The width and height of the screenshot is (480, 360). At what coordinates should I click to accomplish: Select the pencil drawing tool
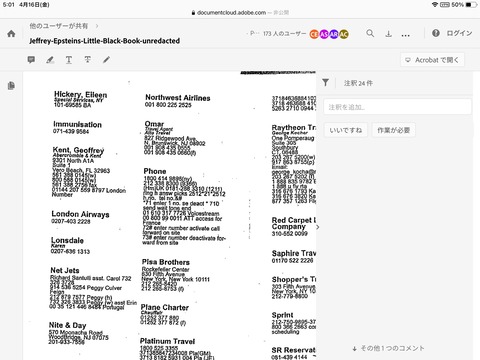tap(106, 60)
